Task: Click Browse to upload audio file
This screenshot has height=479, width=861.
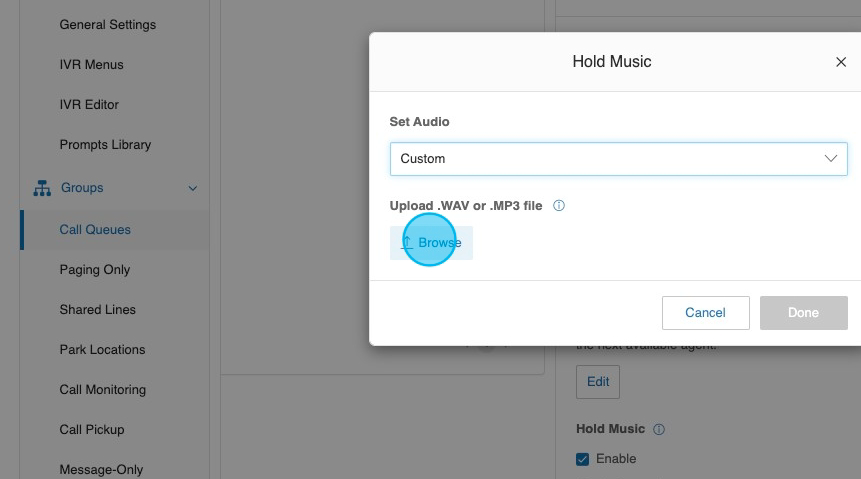Action: (431, 243)
